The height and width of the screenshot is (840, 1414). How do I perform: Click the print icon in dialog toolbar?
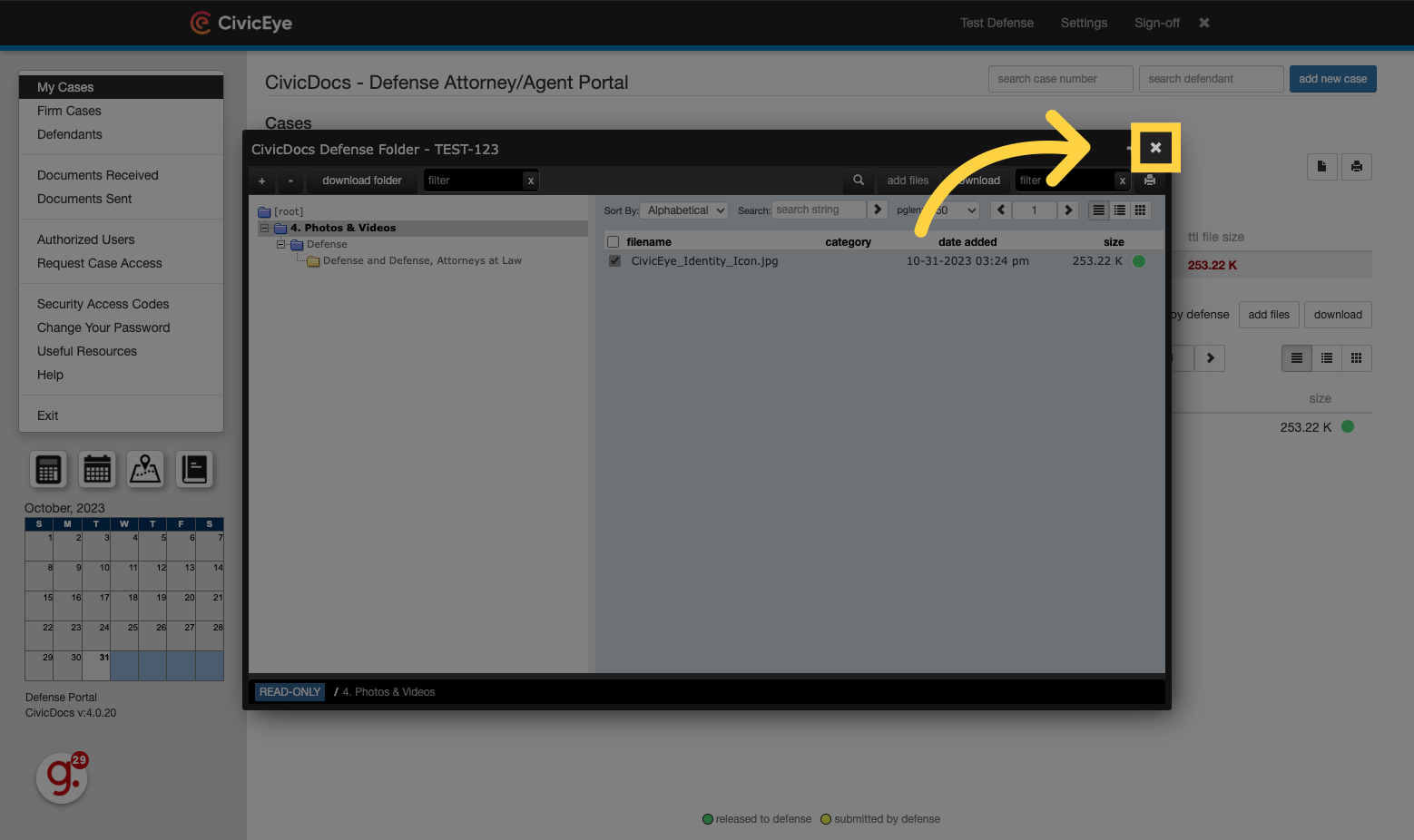[x=1150, y=180]
